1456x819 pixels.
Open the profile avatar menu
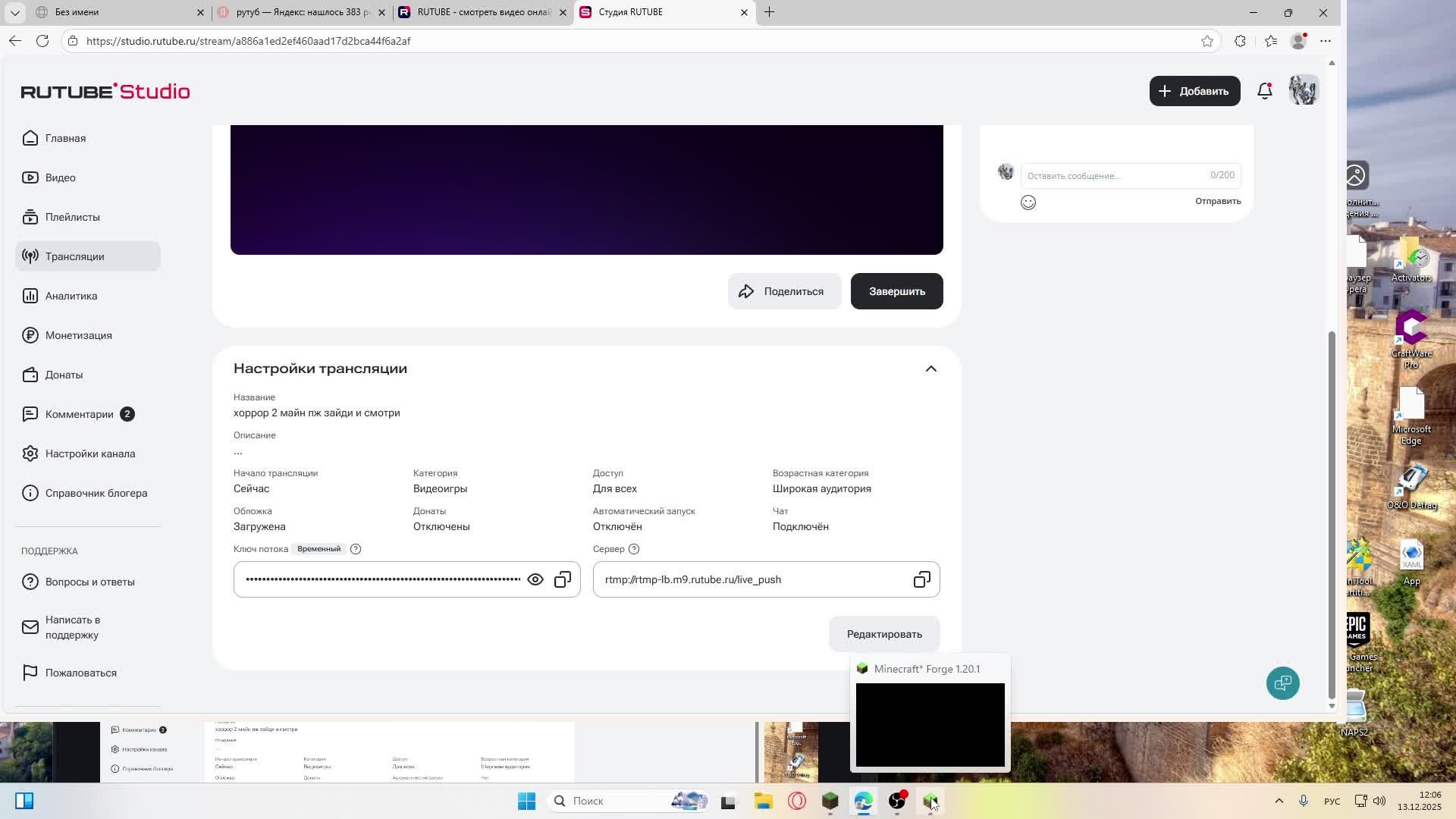coord(1304,91)
